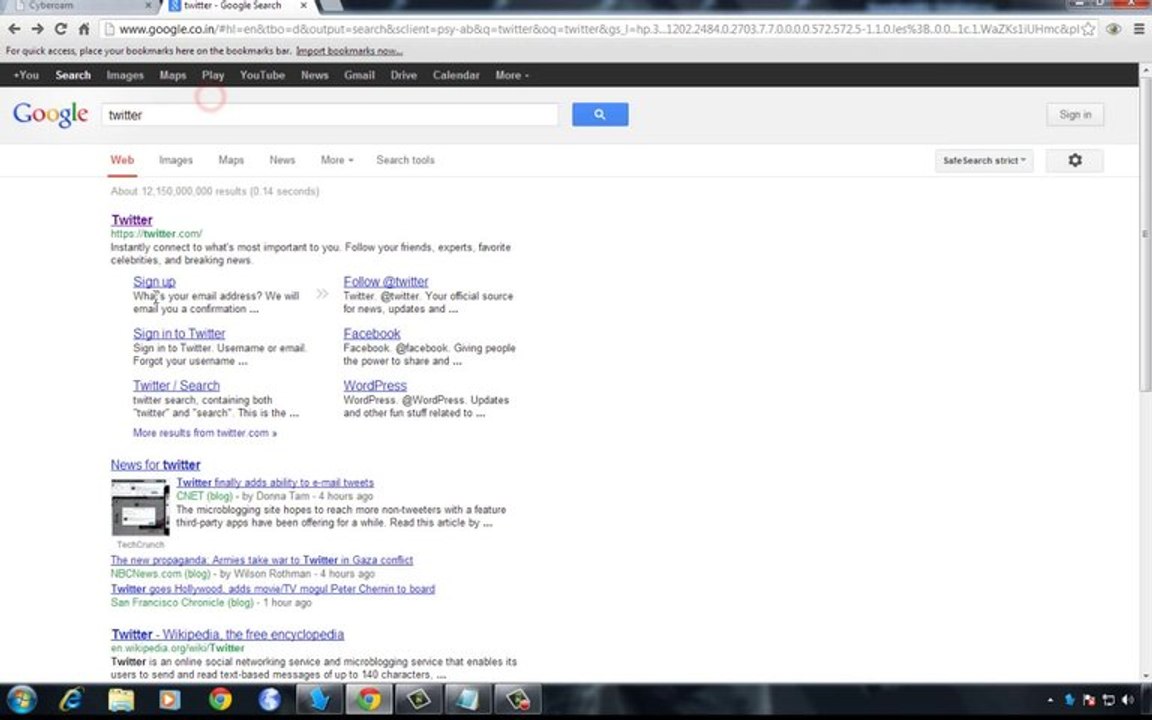The height and width of the screenshot is (720, 1152).
Task: Click the Google search input field
Action: click(329, 115)
